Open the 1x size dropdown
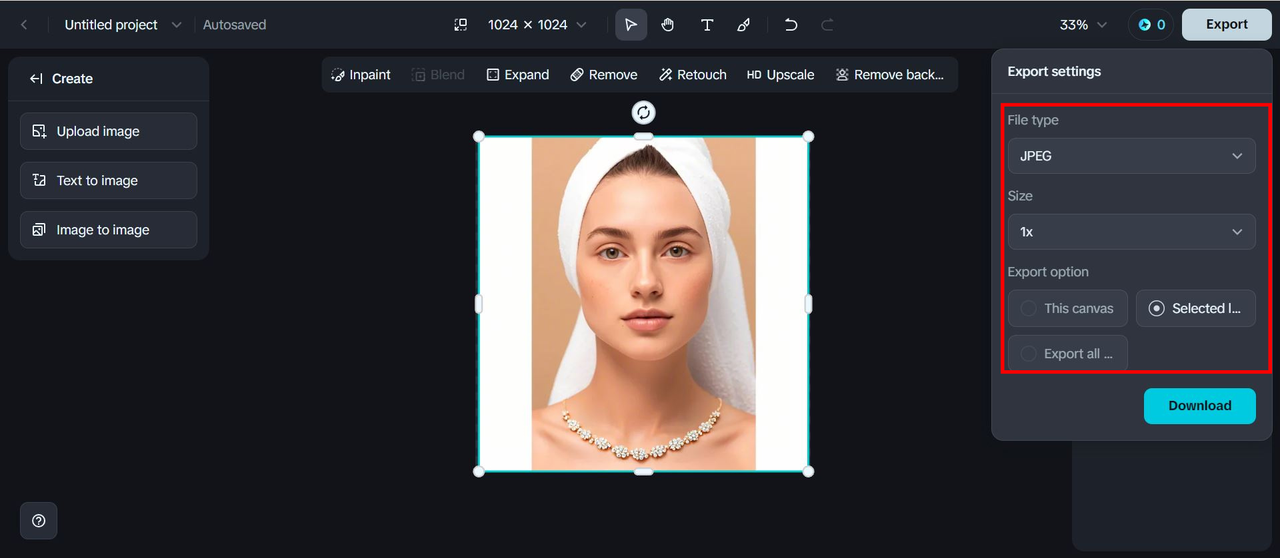Image resolution: width=1280 pixels, height=558 pixels. tap(1131, 232)
